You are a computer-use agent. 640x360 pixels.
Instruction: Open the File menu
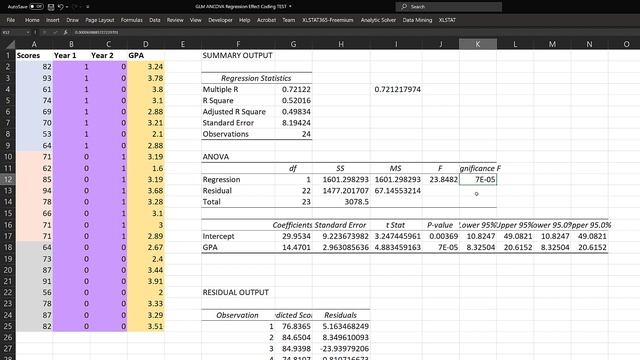click(x=11, y=20)
